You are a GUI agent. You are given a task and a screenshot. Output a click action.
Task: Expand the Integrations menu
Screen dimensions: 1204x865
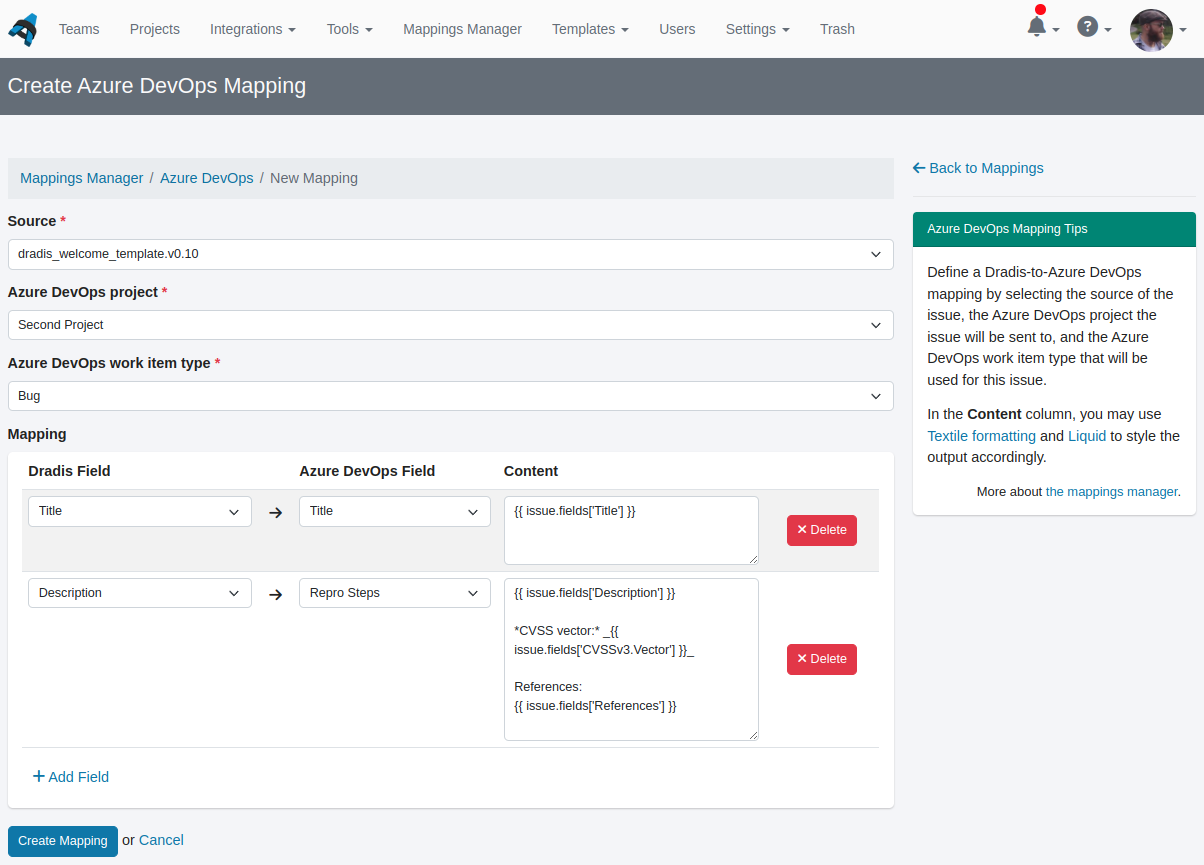(253, 29)
